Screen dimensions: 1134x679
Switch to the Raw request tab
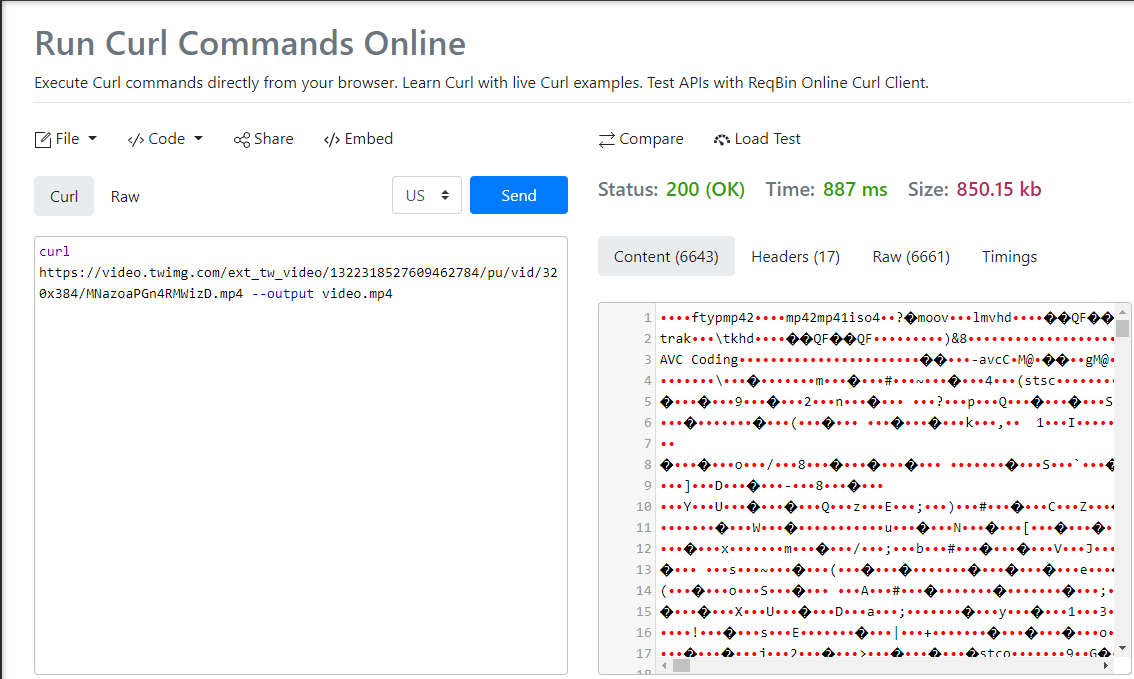point(125,196)
